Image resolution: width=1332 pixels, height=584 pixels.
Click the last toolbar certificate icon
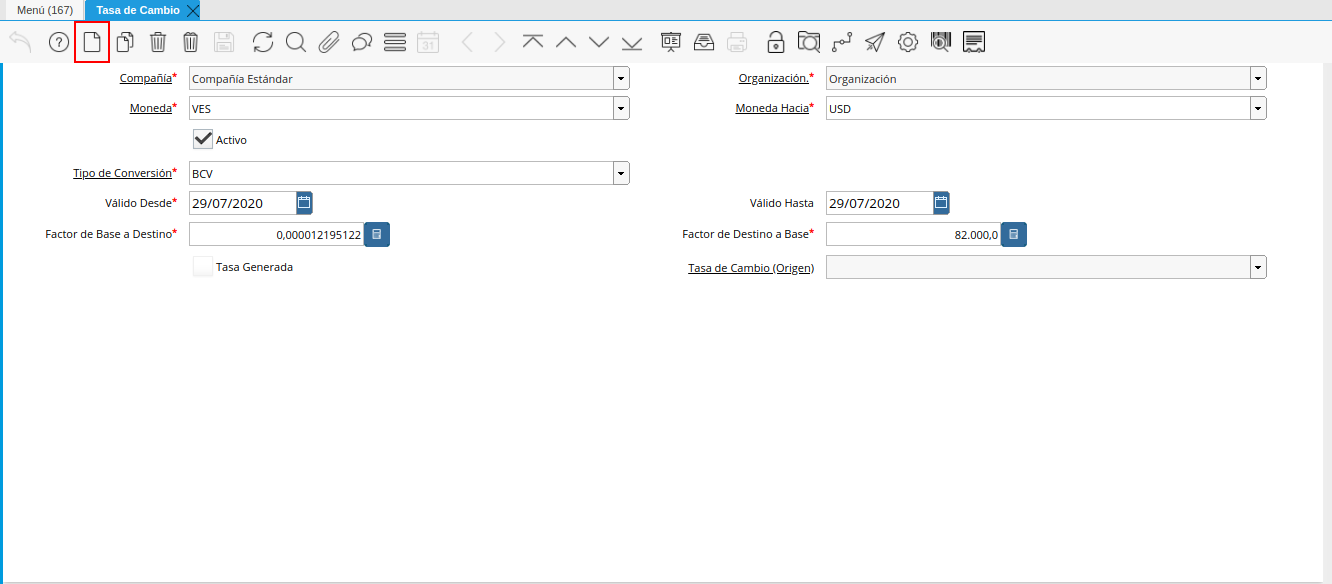(x=974, y=42)
